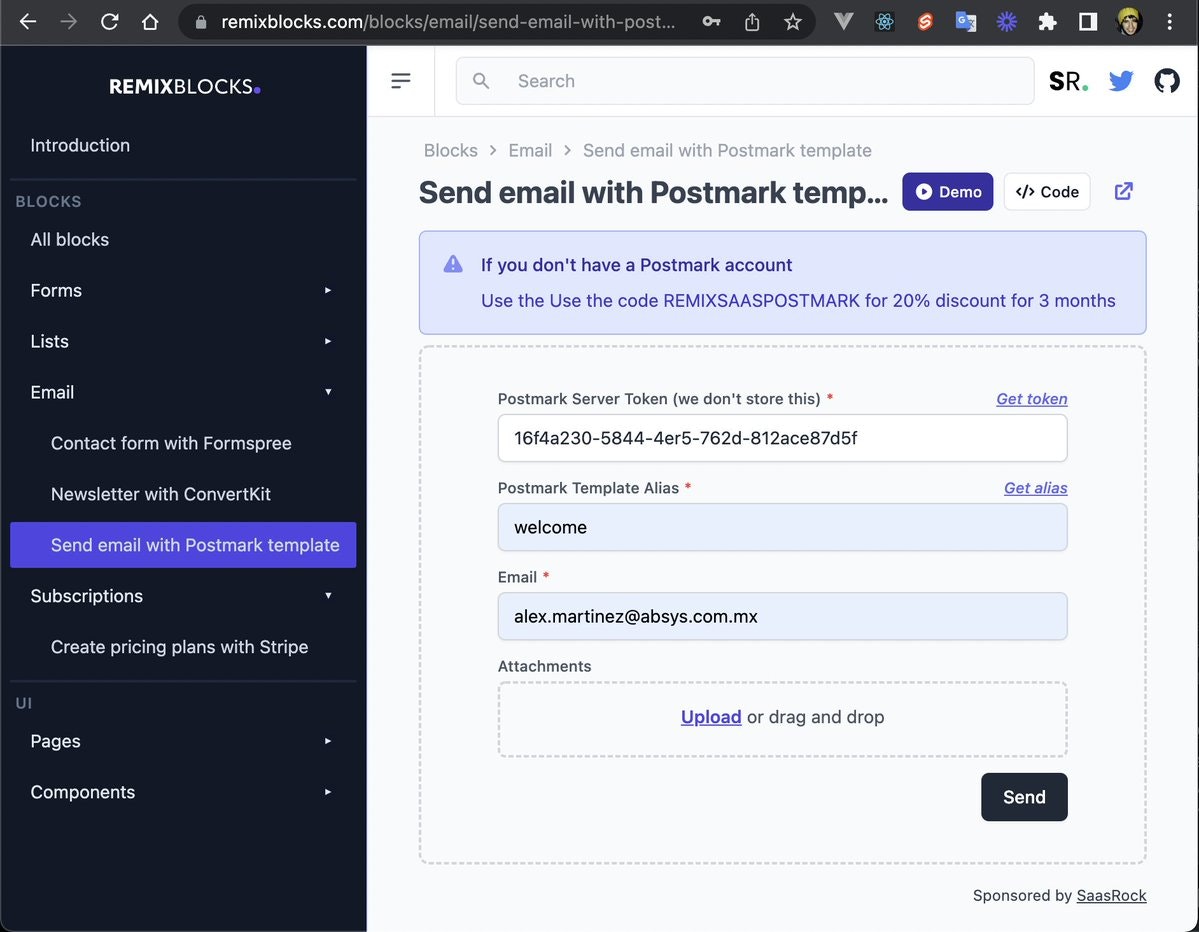1199x932 pixels.
Task: Focus the Postmark Template Alias field
Action: (x=782, y=528)
